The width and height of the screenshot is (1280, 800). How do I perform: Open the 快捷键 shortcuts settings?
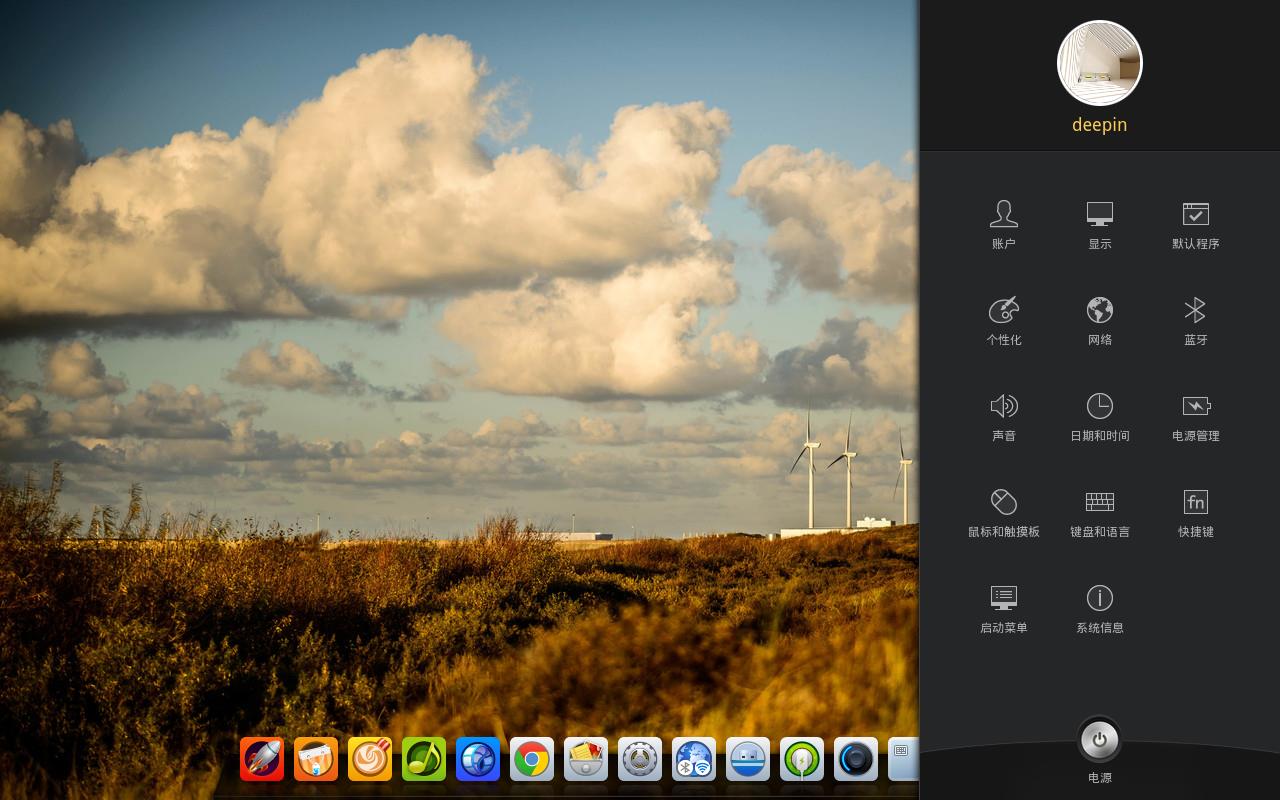click(x=1195, y=512)
